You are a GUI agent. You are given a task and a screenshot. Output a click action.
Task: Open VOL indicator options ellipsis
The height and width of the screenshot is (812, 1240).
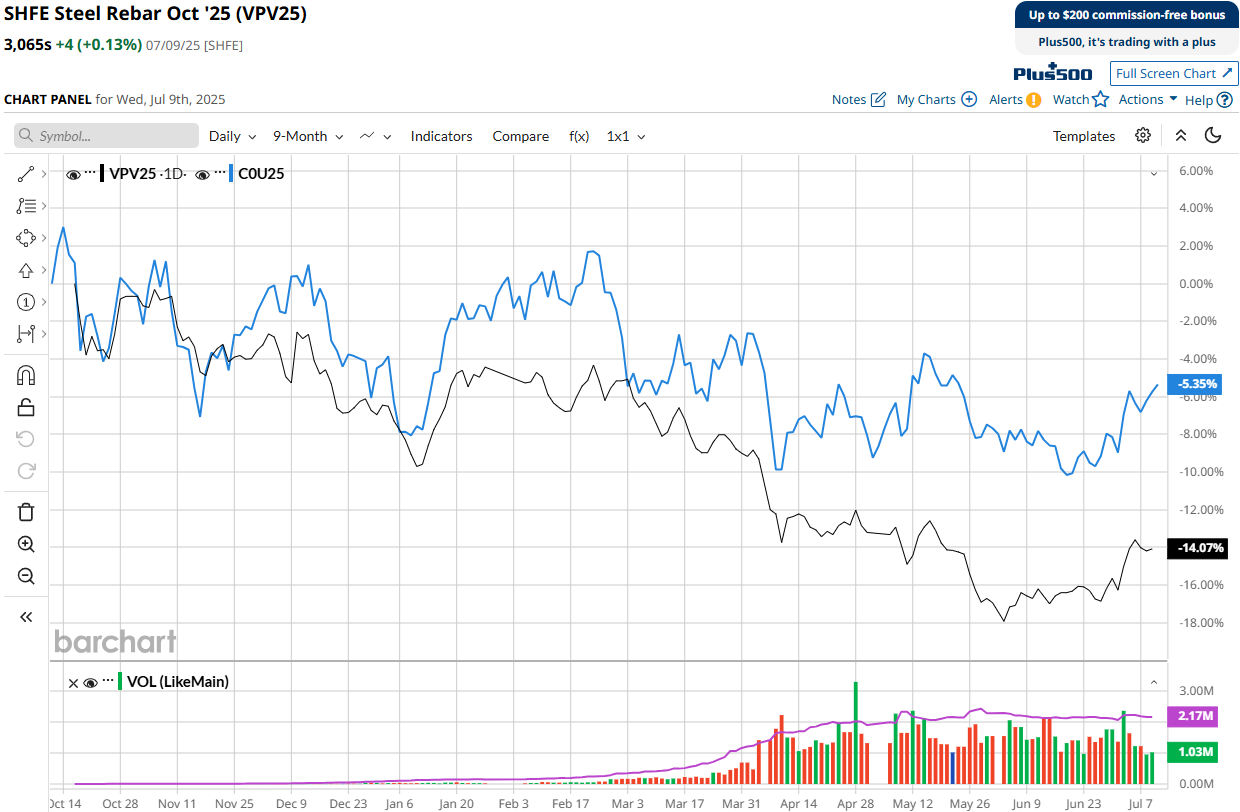pos(108,681)
